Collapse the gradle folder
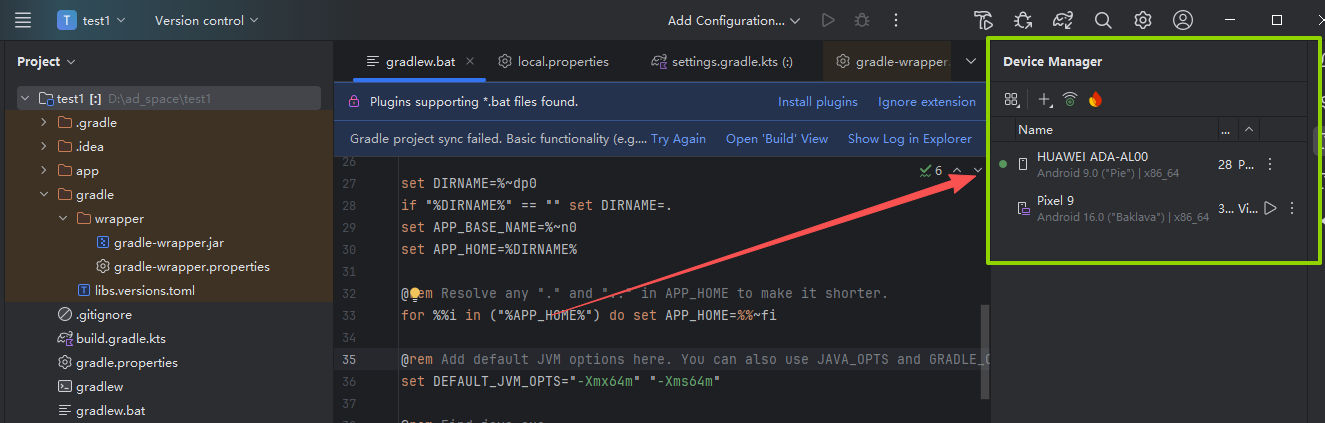 pyautogui.click(x=43, y=195)
